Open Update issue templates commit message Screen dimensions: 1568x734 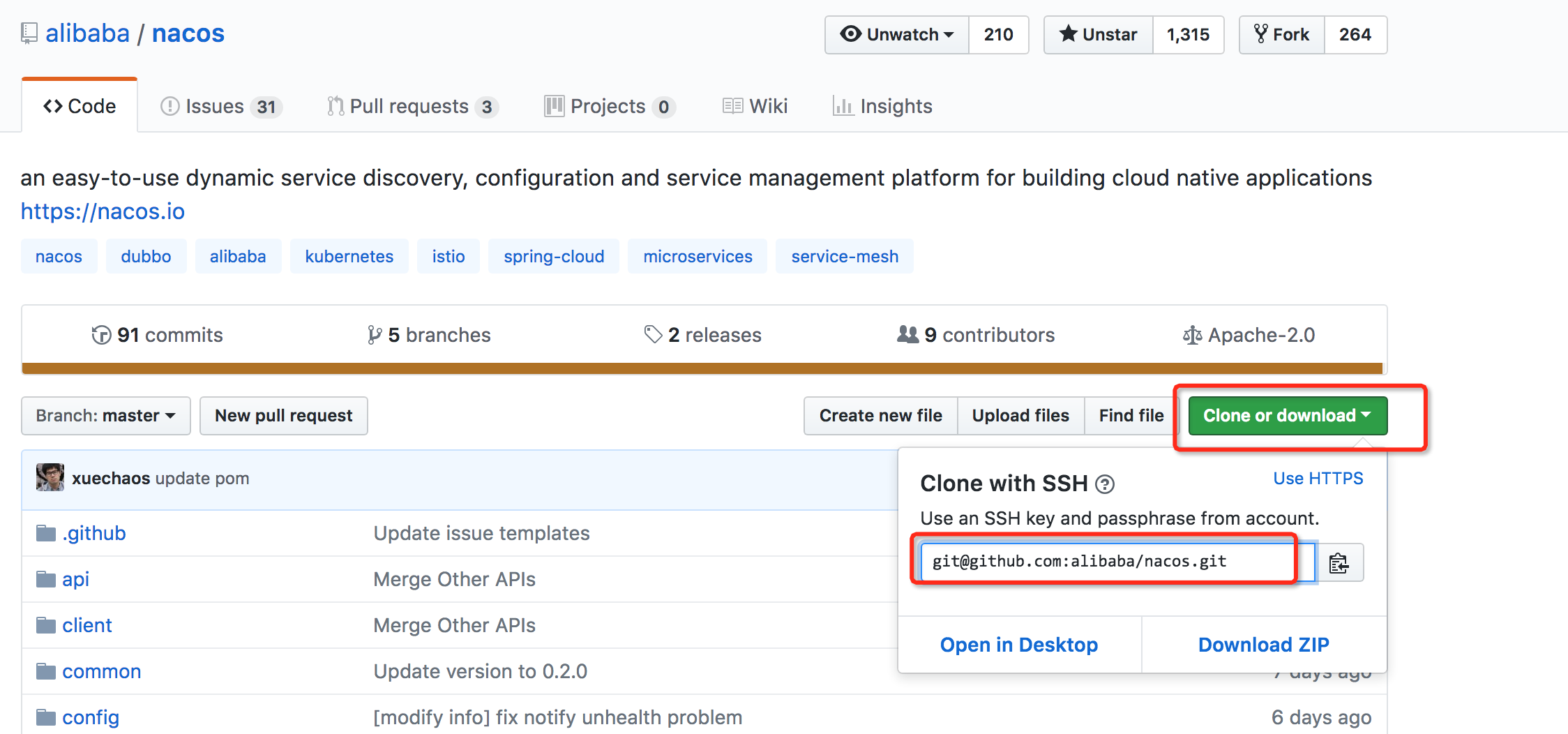482,533
